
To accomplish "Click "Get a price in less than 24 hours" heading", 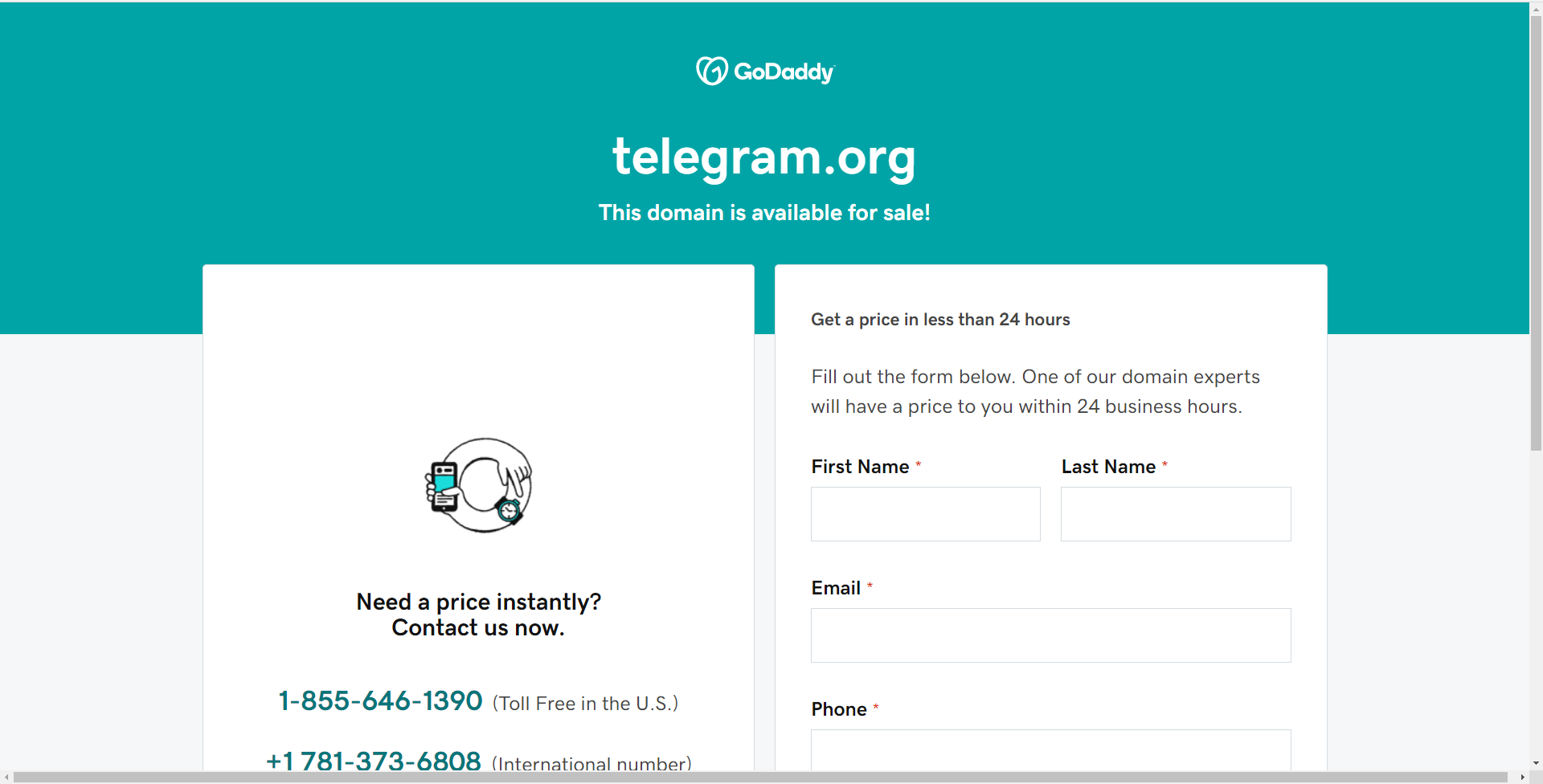I will point(940,320).
